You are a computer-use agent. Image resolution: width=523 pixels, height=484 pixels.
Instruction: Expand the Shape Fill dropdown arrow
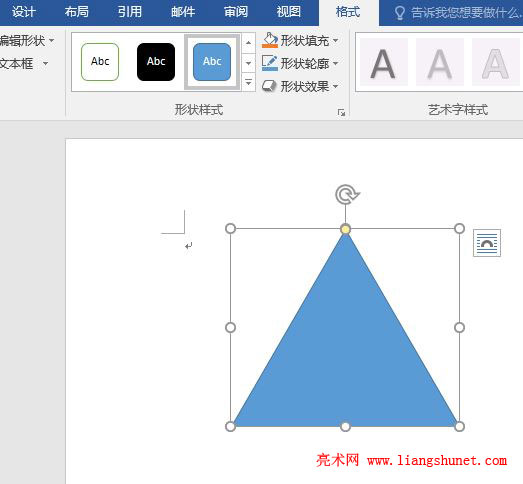tap(336, 41)
